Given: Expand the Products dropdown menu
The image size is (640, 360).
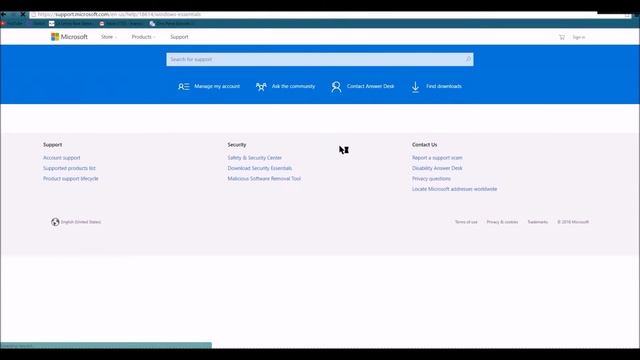Looking at the screenshot, I should click(143, 37).
